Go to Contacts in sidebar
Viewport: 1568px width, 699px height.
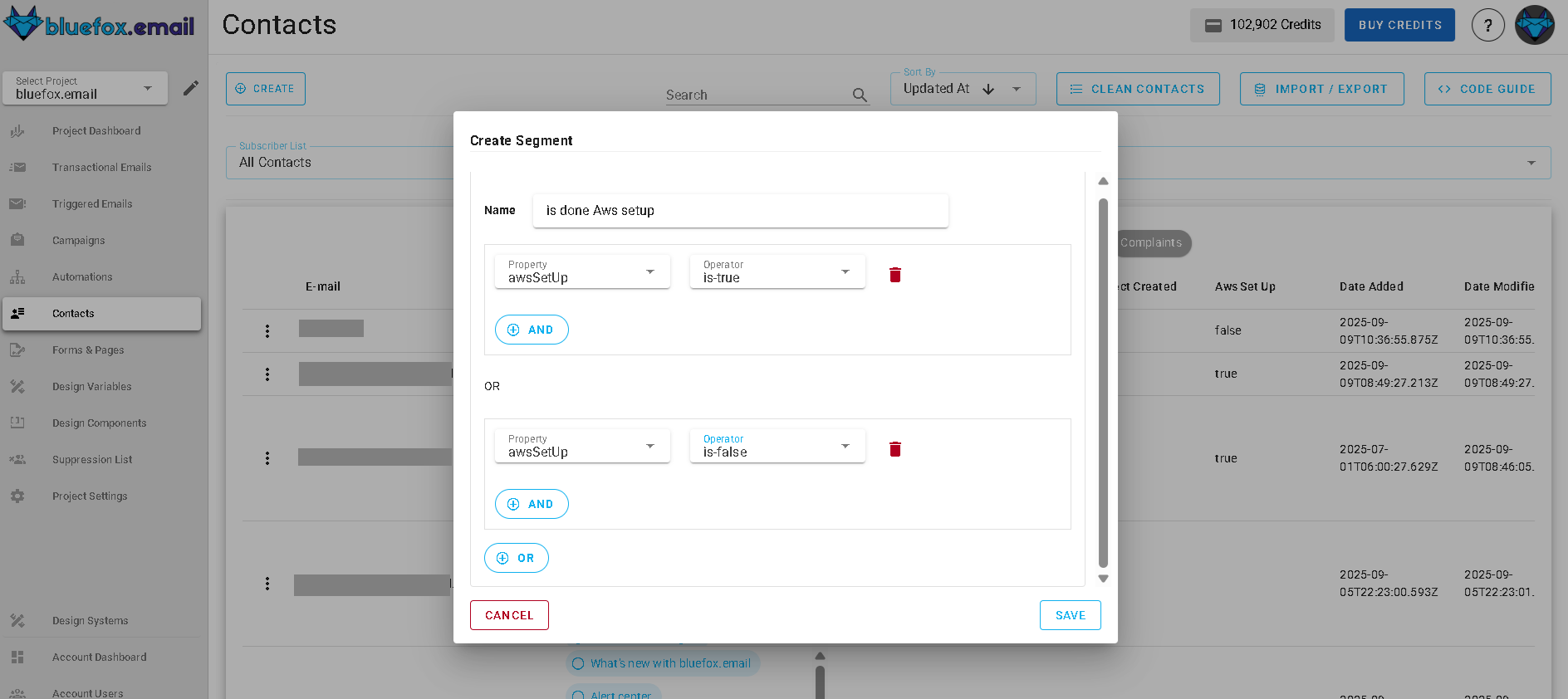pos(101,314)
